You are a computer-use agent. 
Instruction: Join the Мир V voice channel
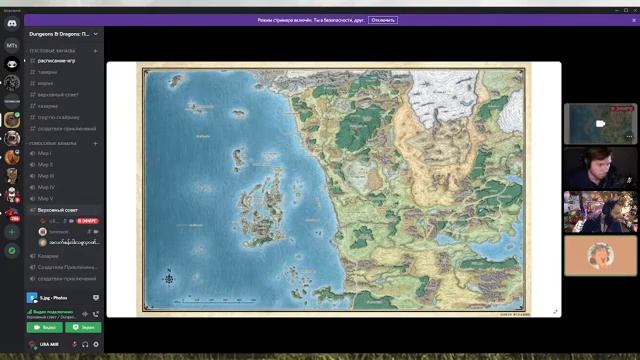click(64, 199)
